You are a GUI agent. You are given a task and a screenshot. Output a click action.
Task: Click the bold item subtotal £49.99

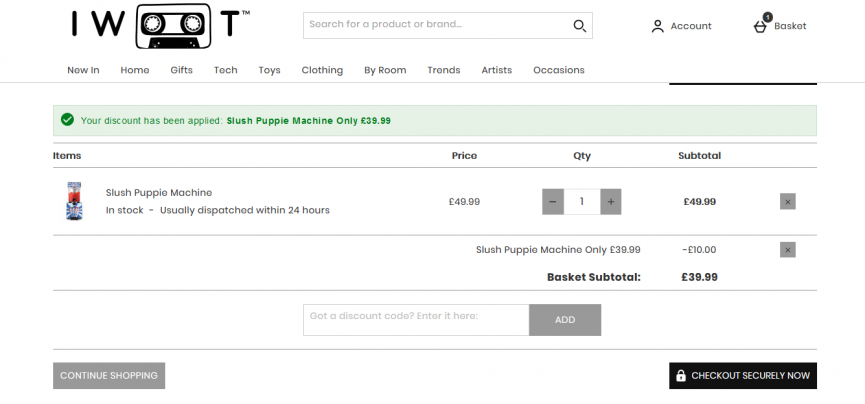click(x=700, y=201)
